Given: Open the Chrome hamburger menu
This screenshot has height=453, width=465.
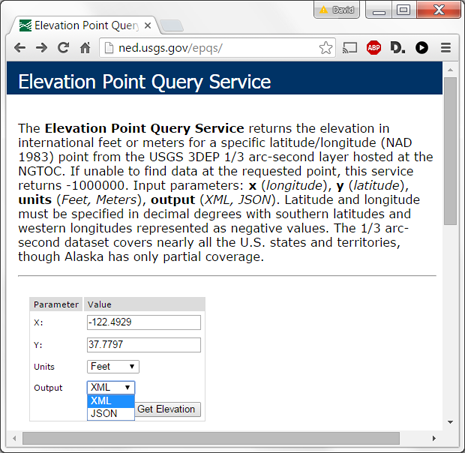Looking at the screenshot, I should point(446,48).
